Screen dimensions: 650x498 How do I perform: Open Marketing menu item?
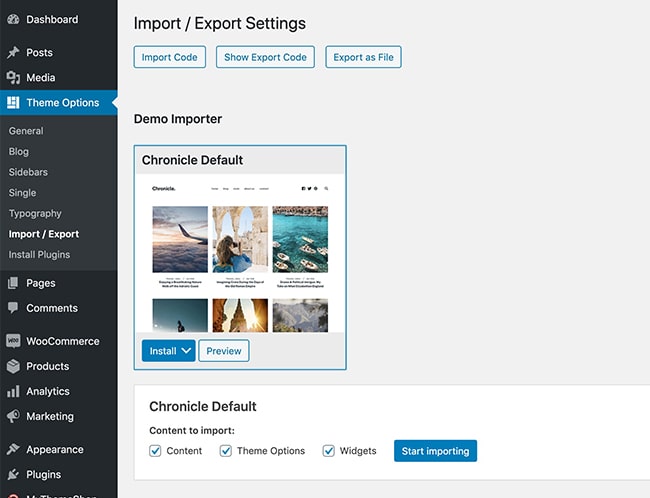click(x=58, y=416)
